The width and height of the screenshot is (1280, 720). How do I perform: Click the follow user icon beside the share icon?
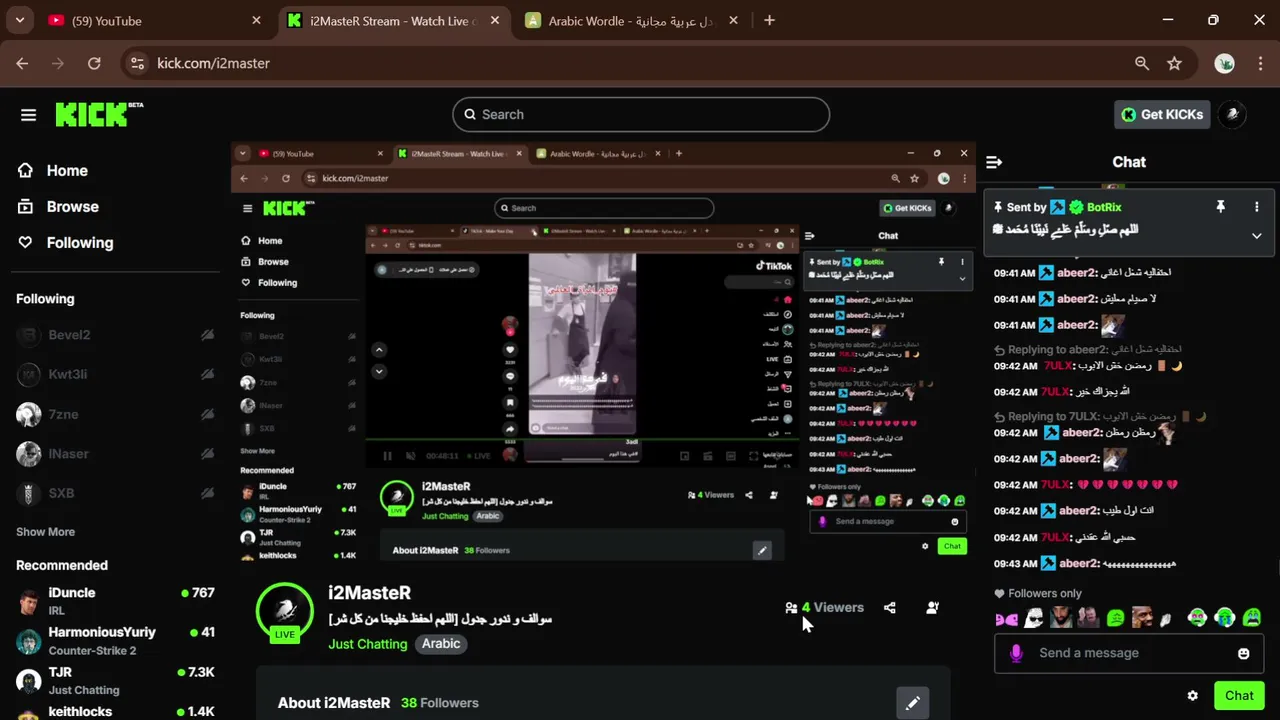(933, 607)
